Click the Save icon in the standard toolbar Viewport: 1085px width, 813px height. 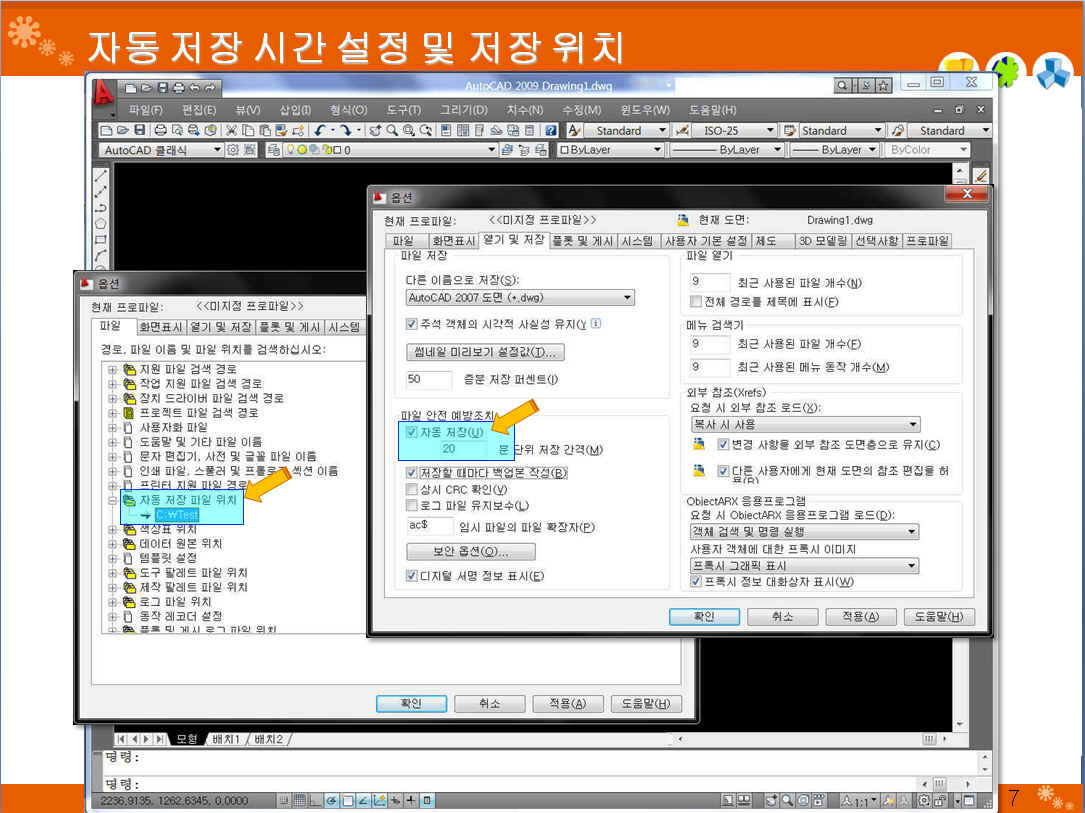139,130
